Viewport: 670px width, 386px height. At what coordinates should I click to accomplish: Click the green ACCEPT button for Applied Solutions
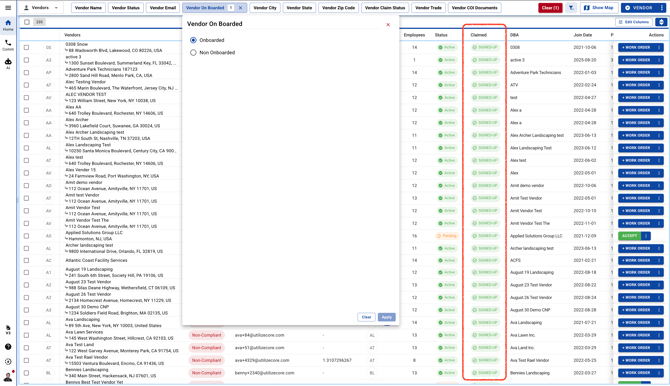629,236
